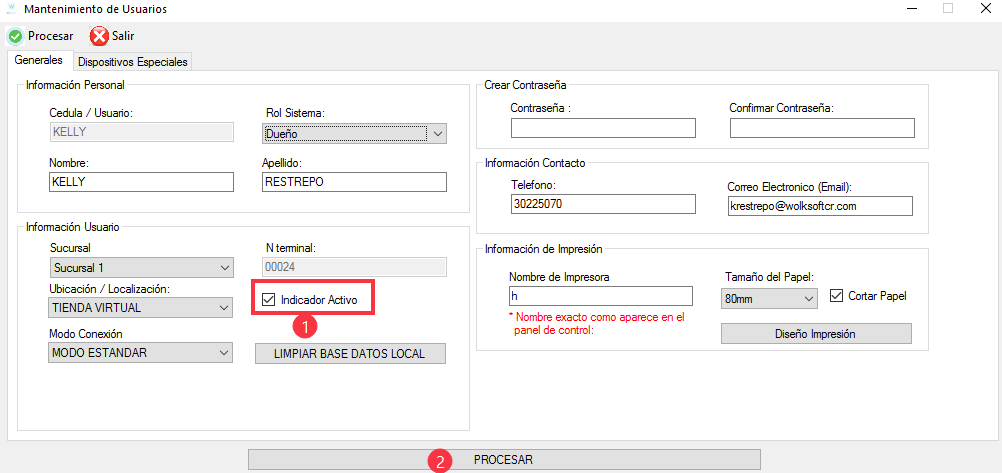This screenshot has width=1002, height=473.
Task: Switch to the Dispositivos Especiales tab
Action: point(133,62)
